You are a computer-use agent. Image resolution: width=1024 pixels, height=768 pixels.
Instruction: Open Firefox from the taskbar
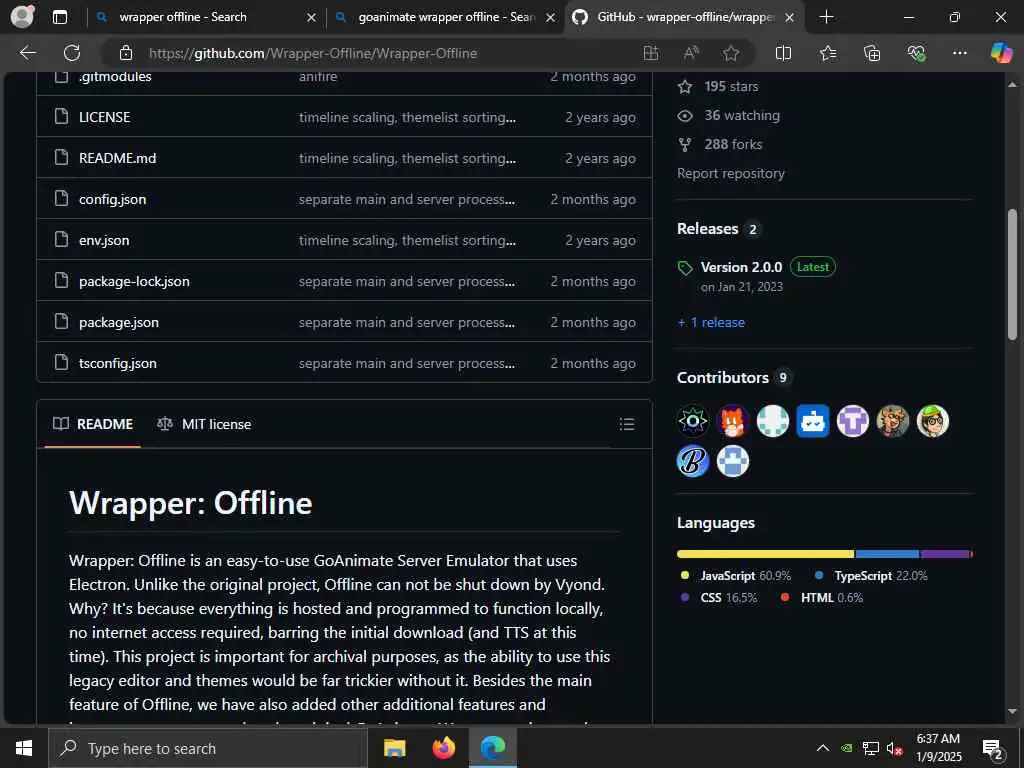[x=444, y=748]
